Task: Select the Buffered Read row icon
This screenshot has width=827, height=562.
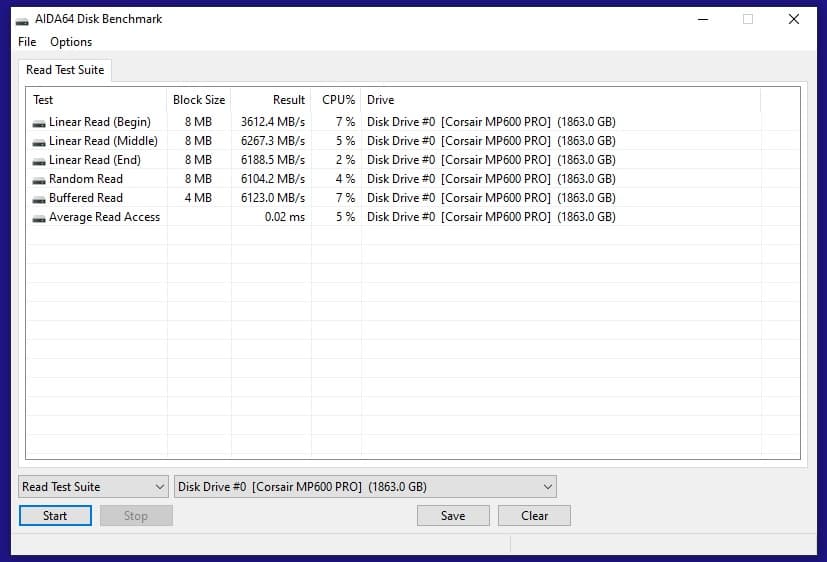Action: click(39, 198)
